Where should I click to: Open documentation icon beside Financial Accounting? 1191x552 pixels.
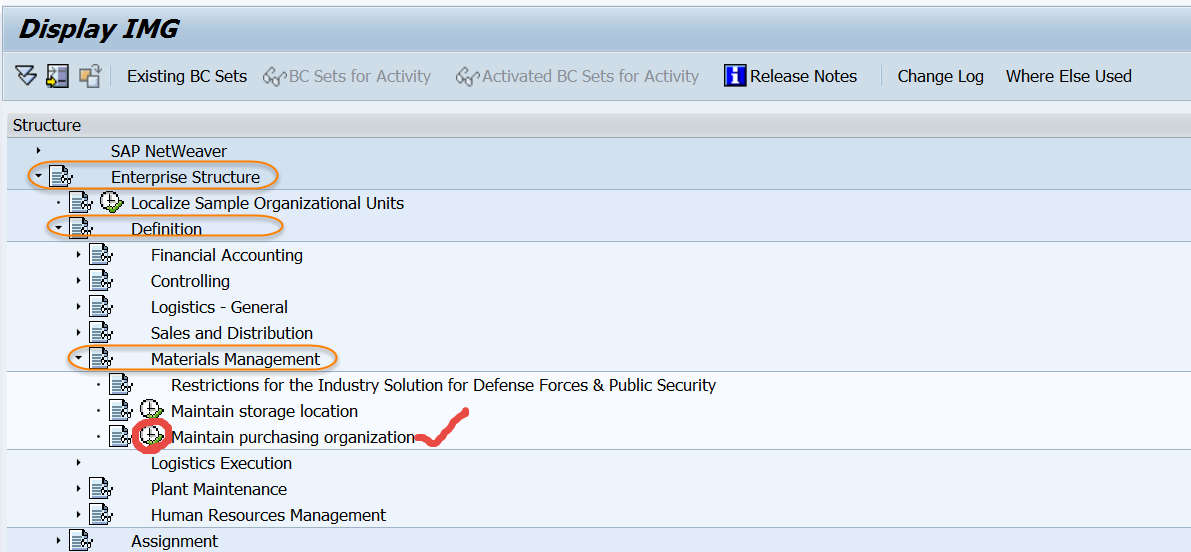point(101,255)
